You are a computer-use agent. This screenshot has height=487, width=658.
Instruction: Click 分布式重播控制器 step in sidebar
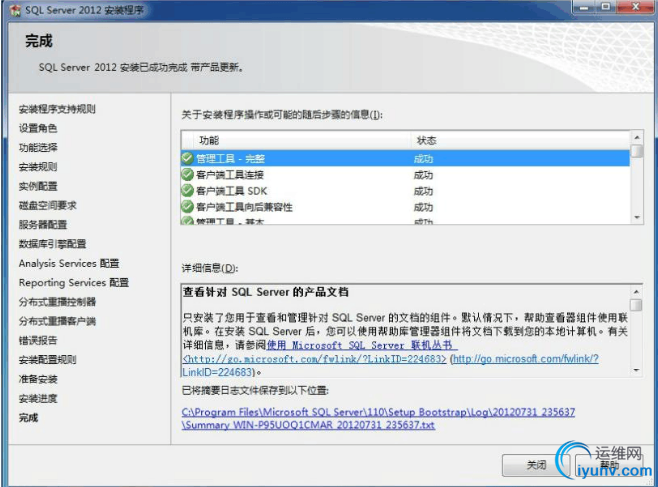point(57,302)
